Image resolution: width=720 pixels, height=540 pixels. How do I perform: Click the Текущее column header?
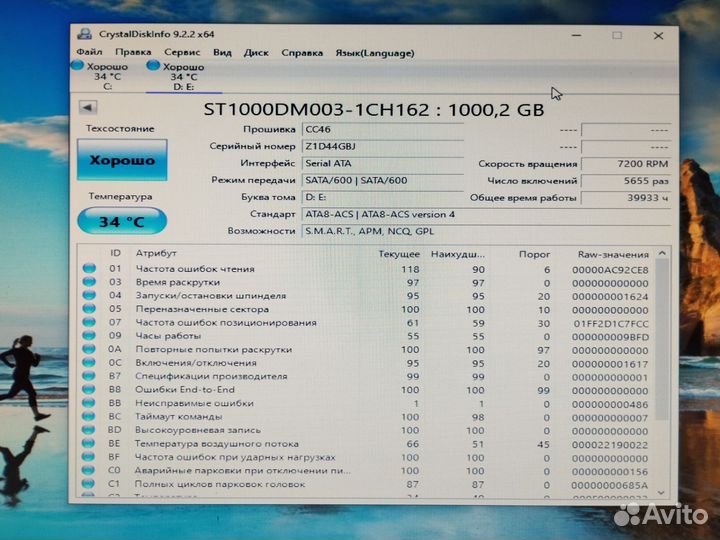(x=399, y=254)
